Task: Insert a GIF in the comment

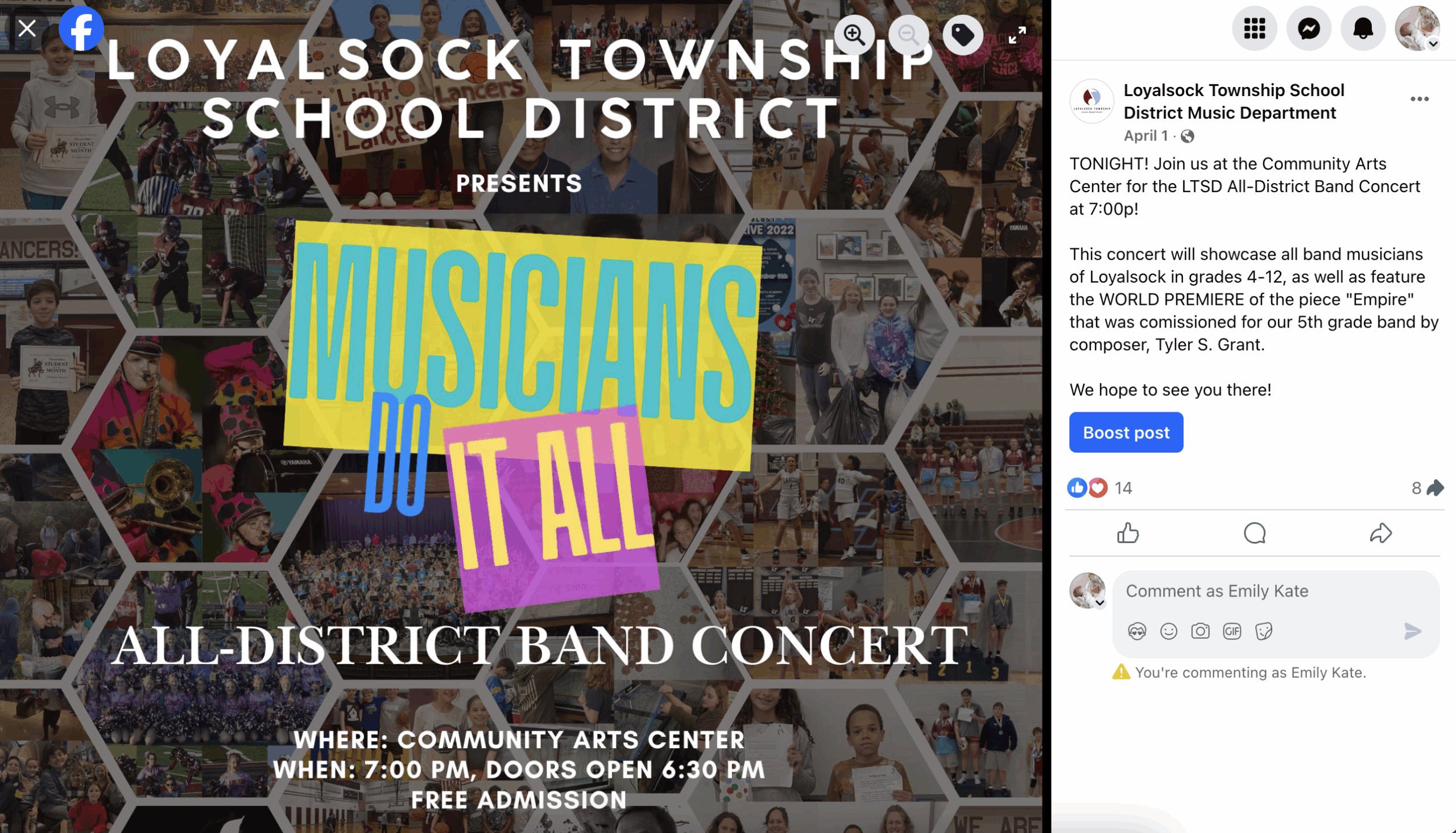Action: [x=1231, y=631]
